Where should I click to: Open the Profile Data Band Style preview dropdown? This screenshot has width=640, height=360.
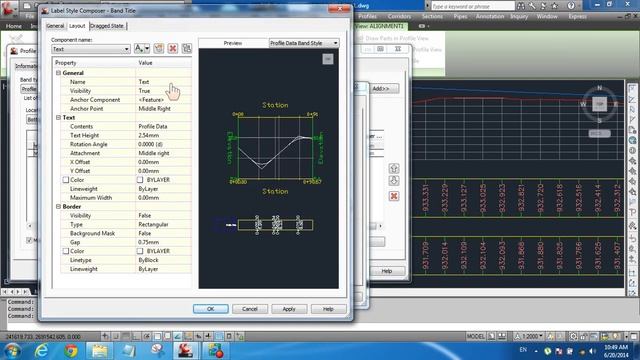[304, 43]
